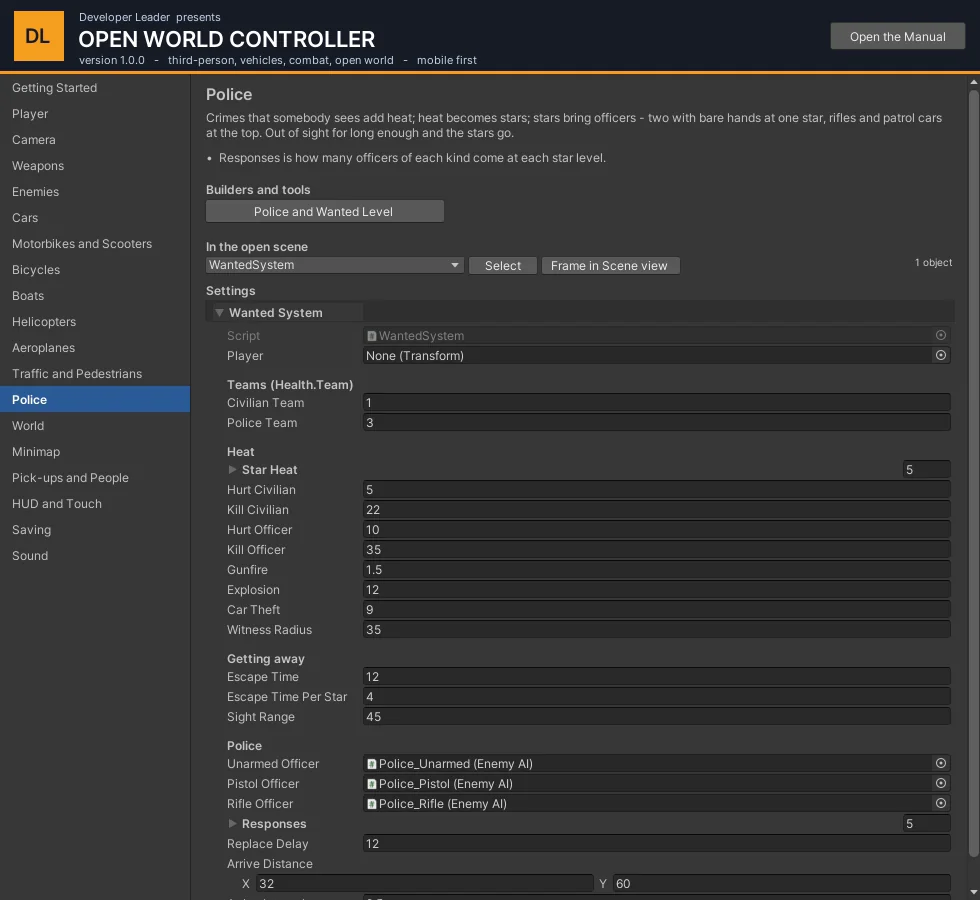Click the Select button

502,266
